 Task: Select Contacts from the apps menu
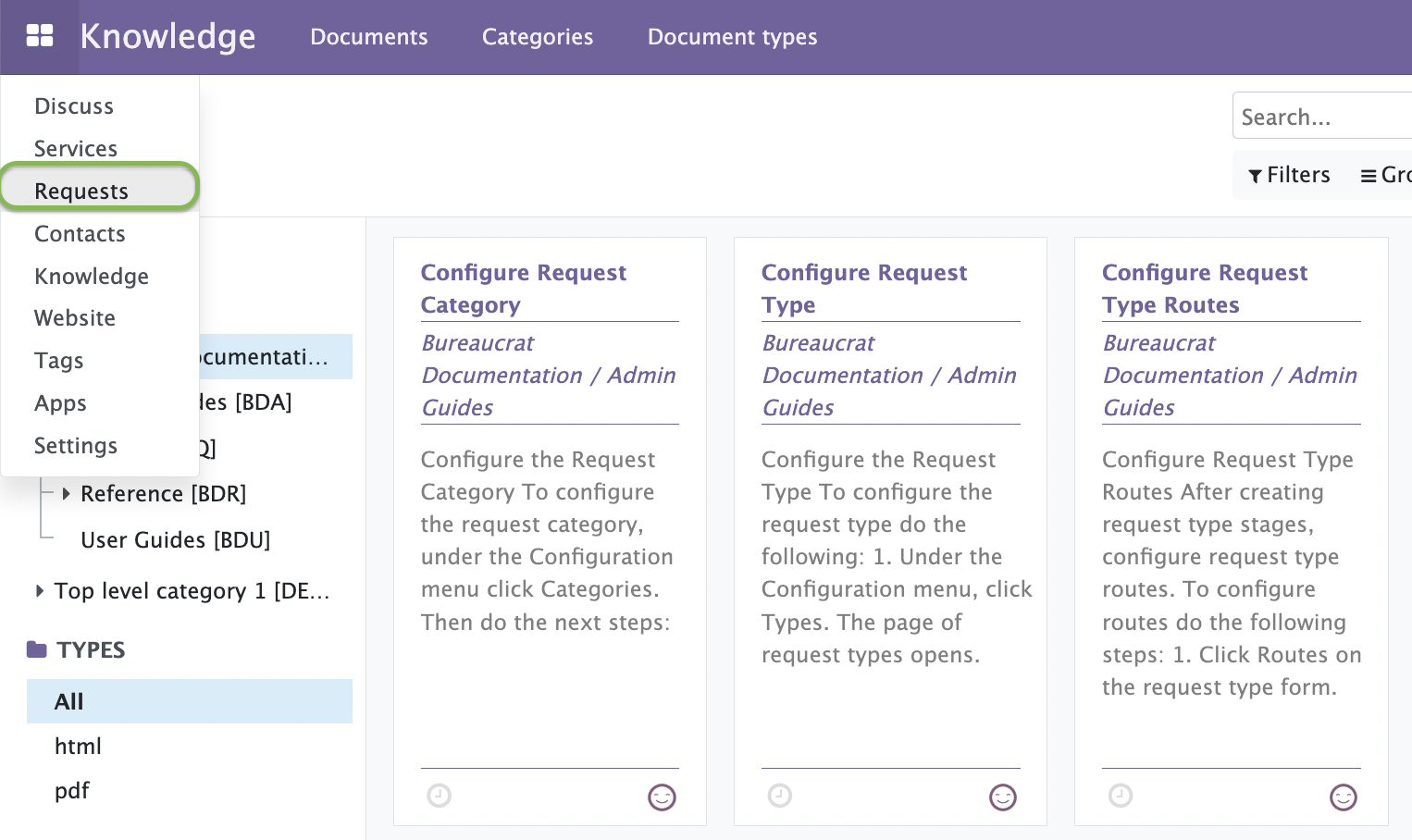pos(100,234)
